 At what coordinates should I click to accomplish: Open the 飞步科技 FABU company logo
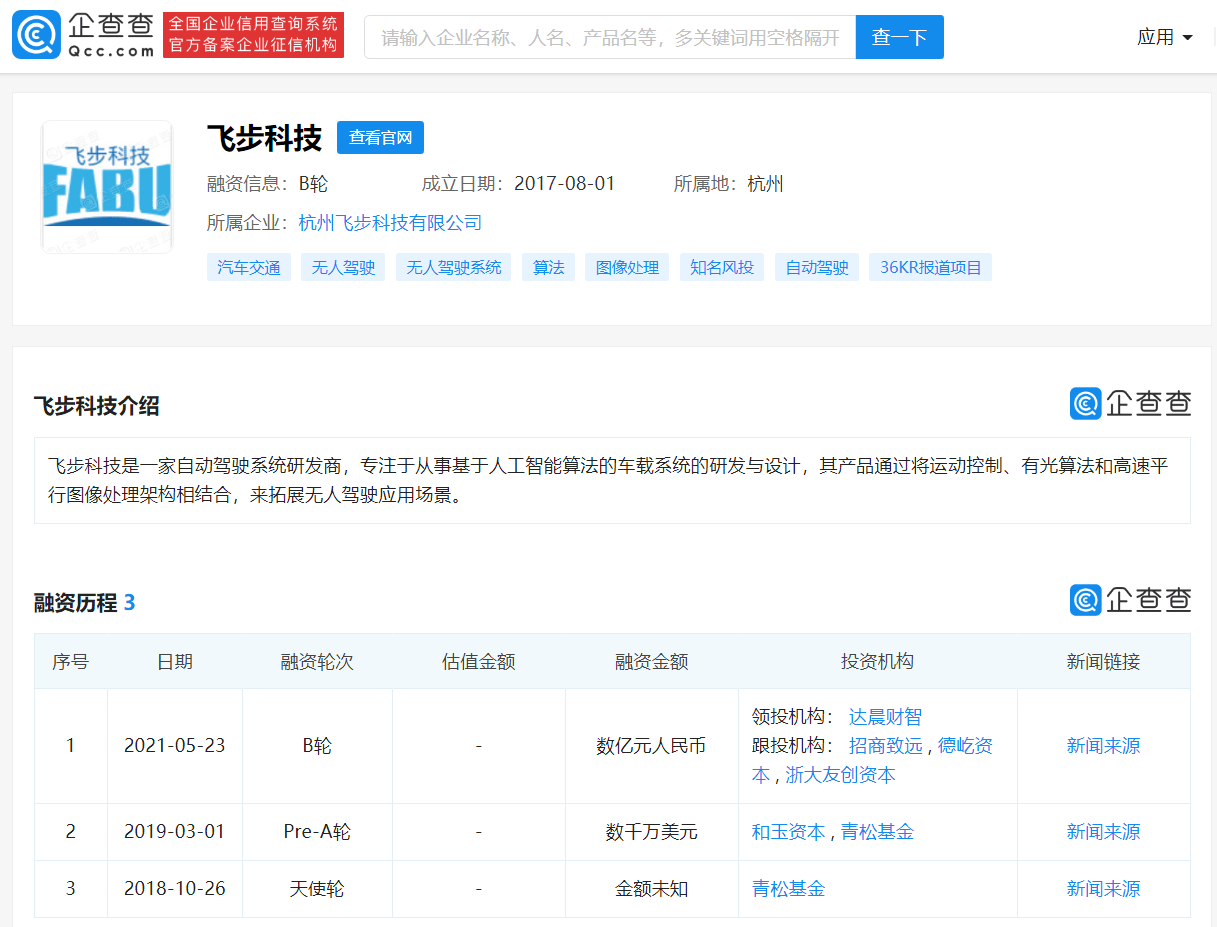[x=107, y=187]
